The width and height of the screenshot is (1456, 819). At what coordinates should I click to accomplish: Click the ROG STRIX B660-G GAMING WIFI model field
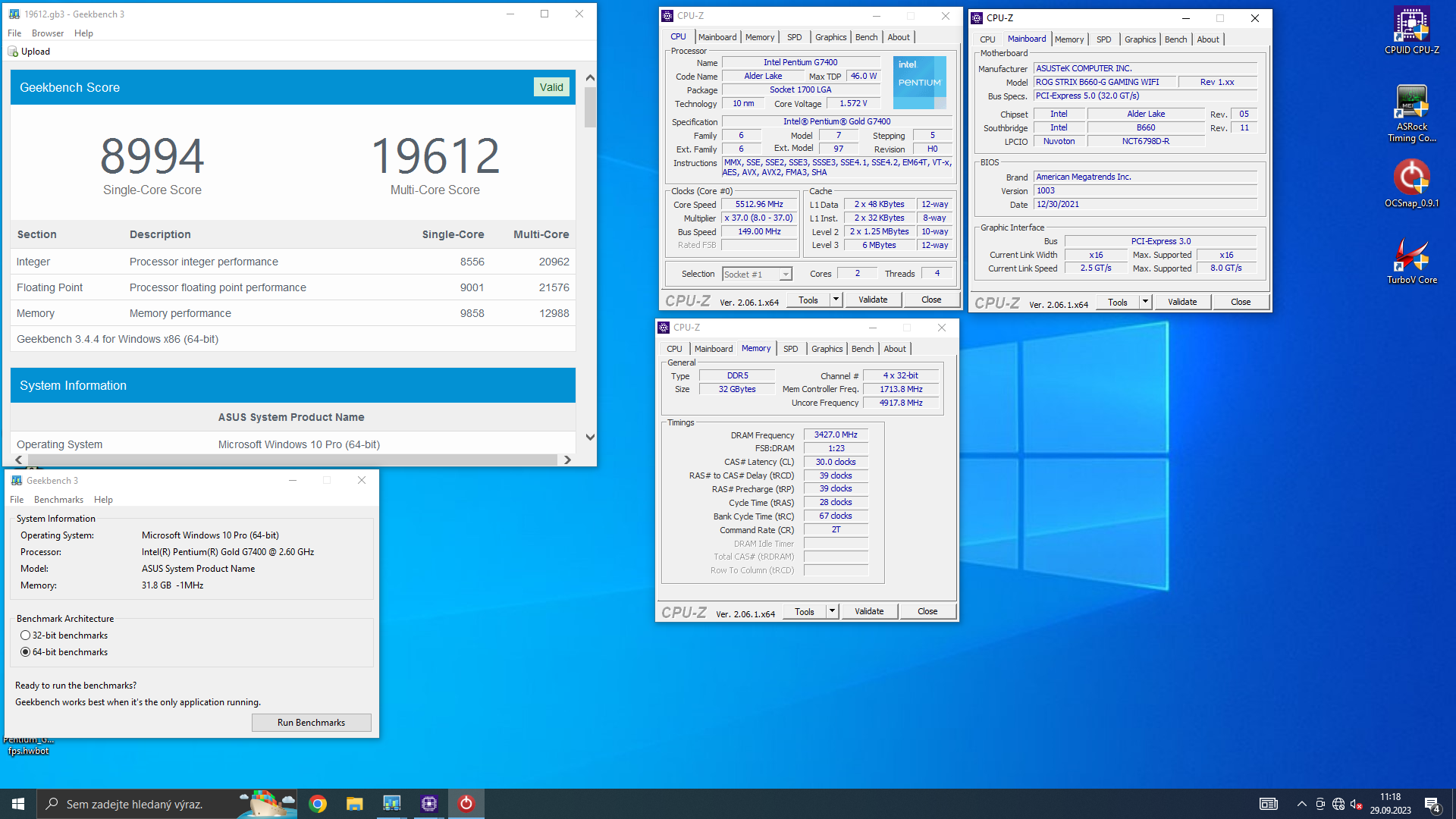click(x=1105, y=82)
